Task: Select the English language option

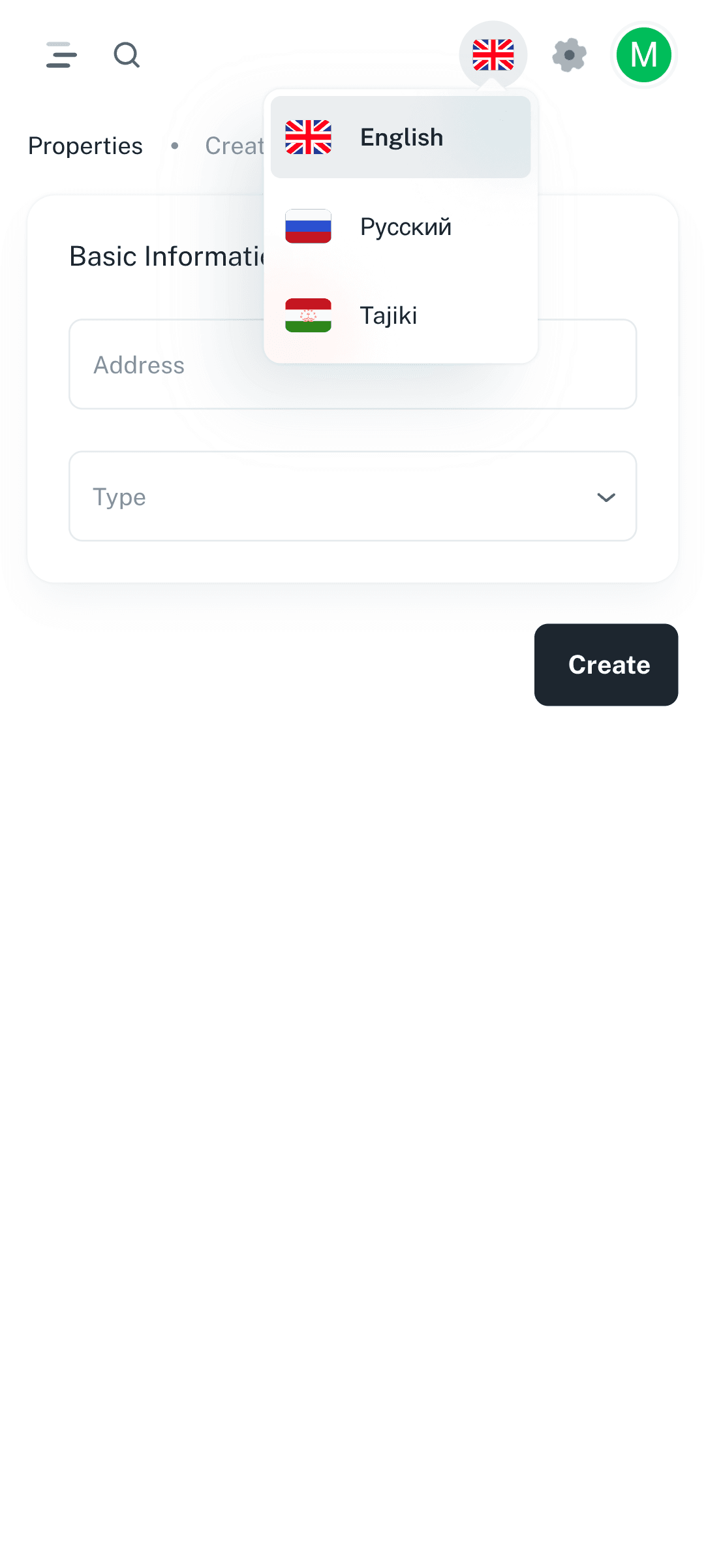Action: coord(402,138)
